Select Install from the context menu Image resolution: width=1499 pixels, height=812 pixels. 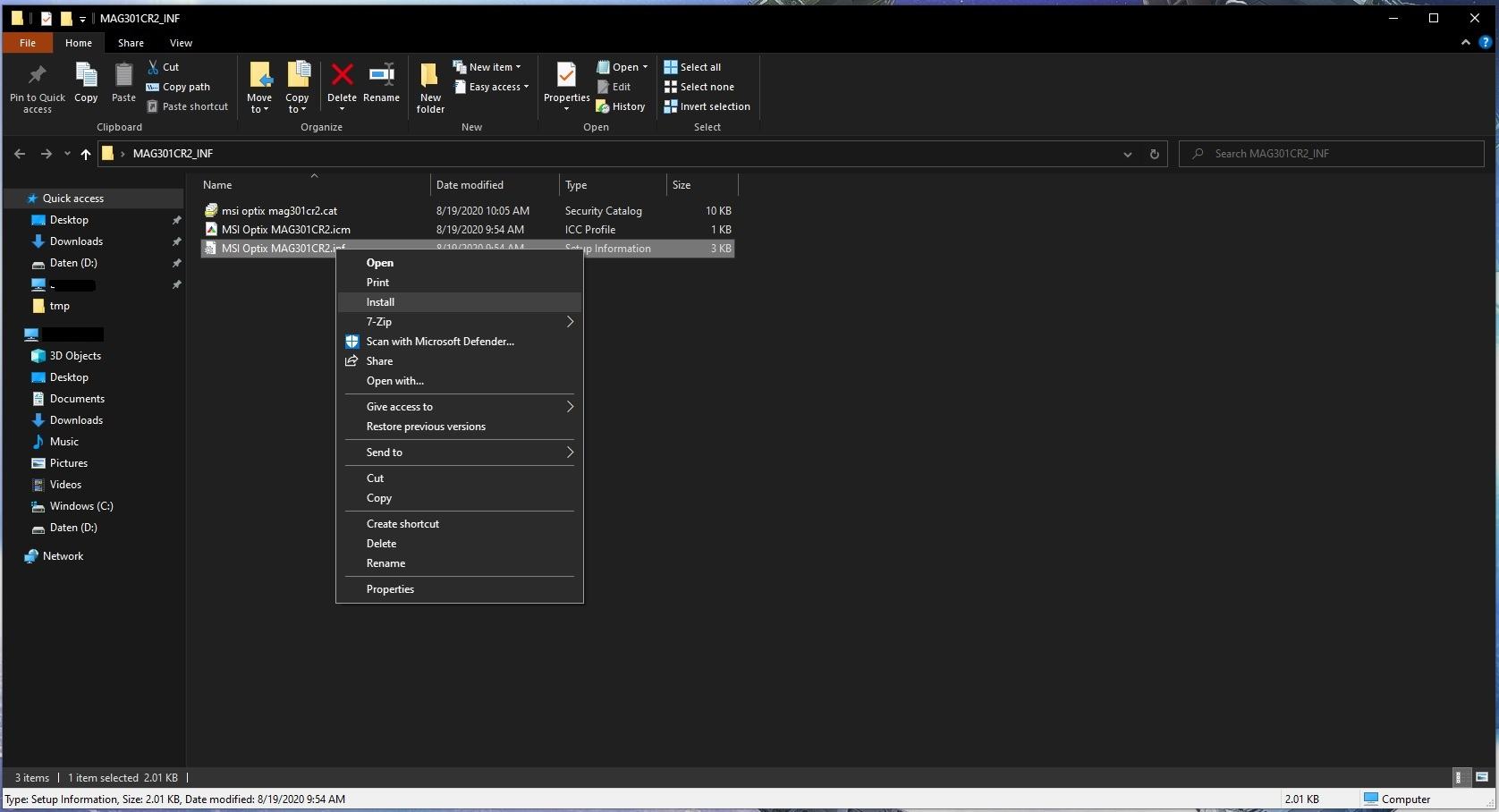tap(460, 302)
